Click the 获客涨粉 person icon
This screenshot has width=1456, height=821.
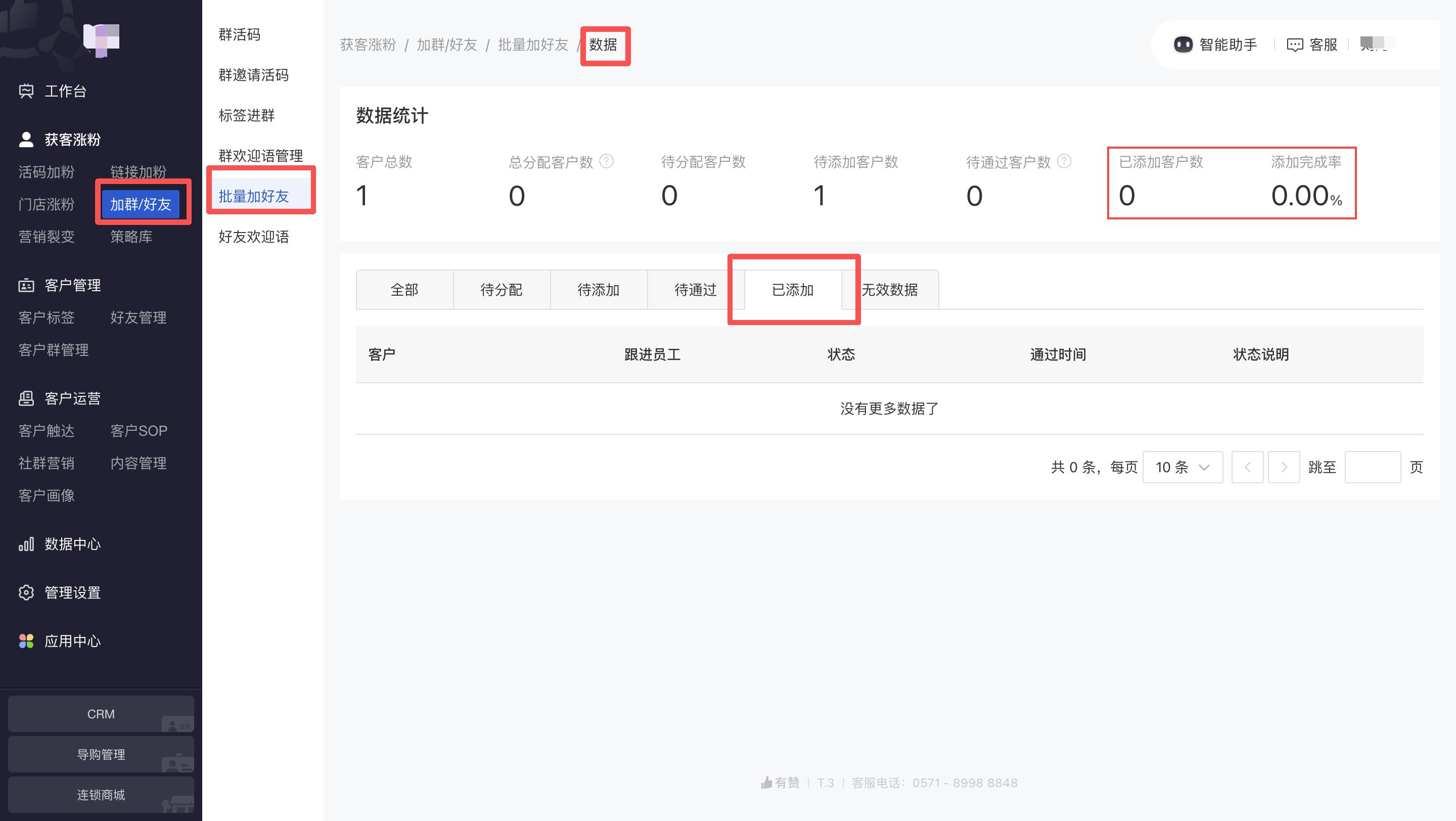tap(26, 140)
